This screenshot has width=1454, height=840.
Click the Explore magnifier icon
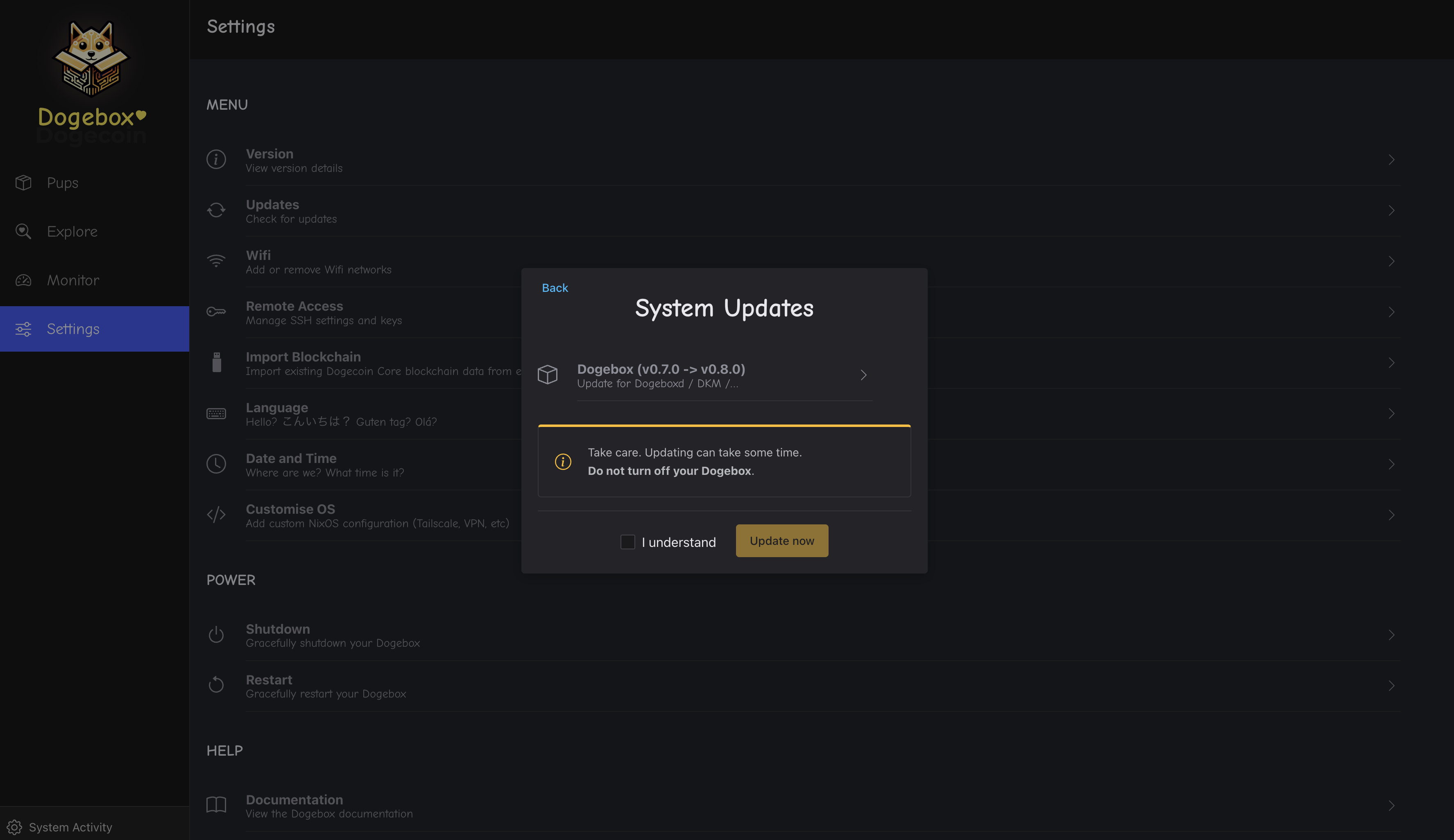coord(23,231)
